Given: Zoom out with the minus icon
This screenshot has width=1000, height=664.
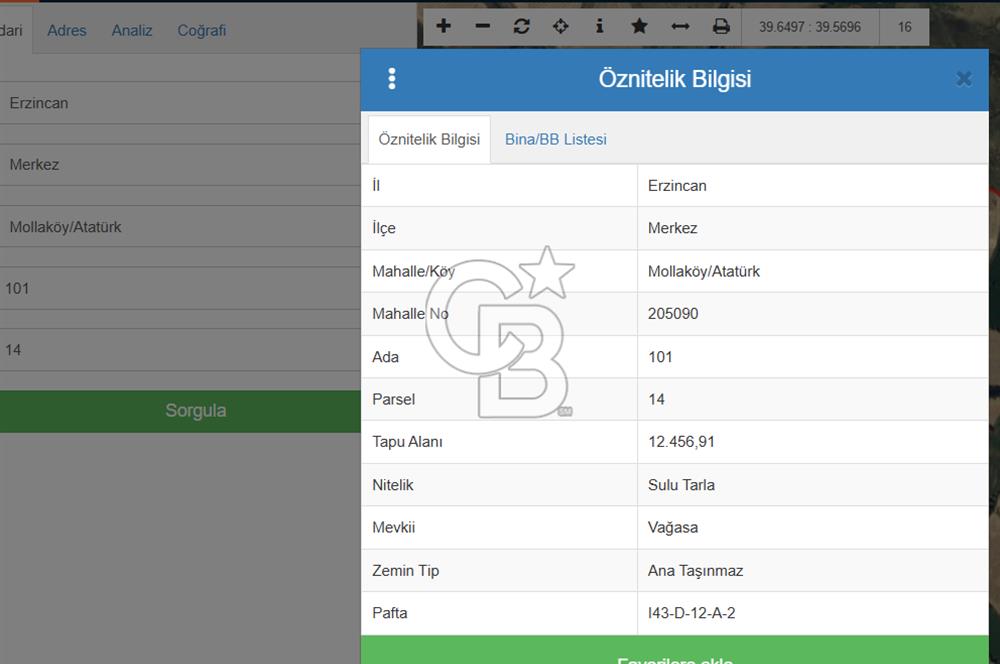Looking at the screenshot, I should click(x=483, y=26).
